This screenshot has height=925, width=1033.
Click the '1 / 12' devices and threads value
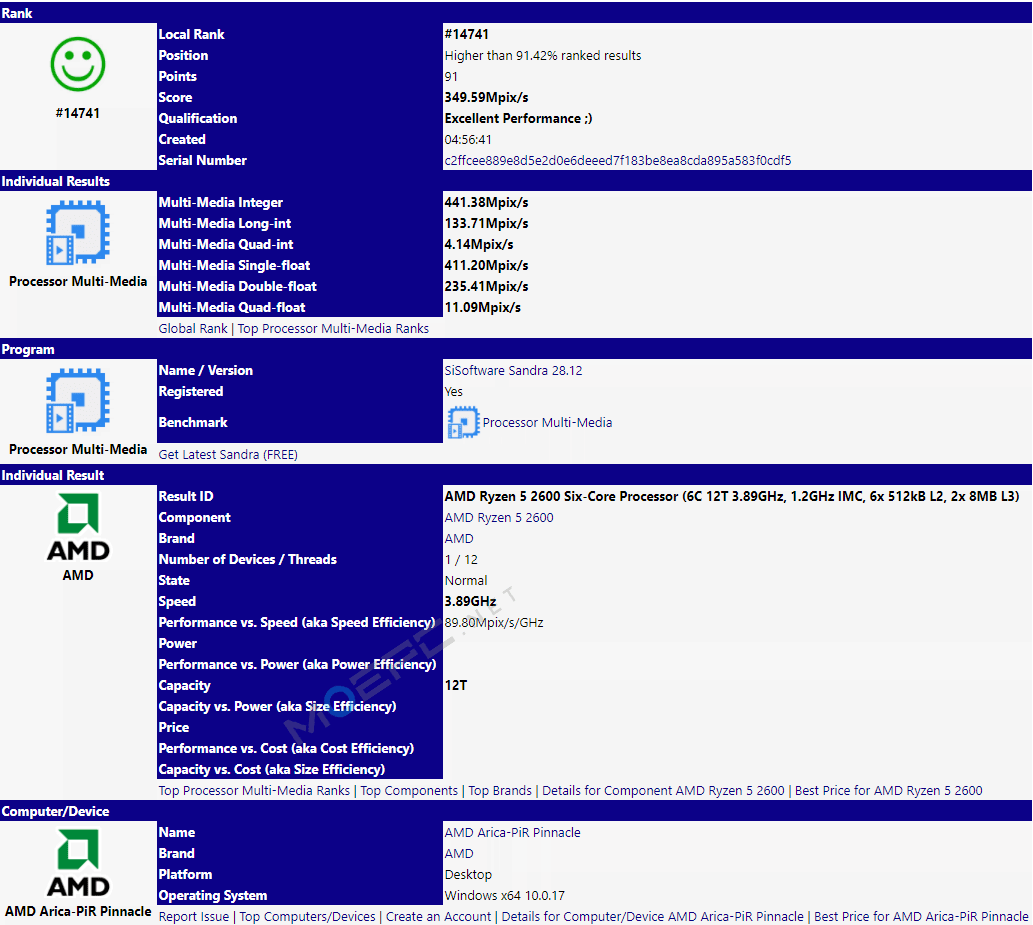click(461, 559)
